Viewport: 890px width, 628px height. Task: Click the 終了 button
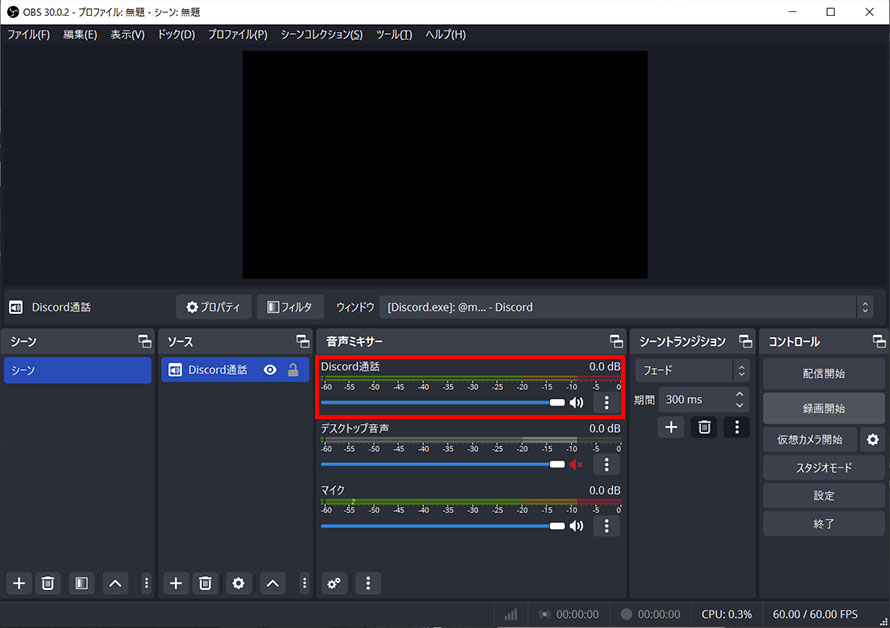[x=824, y=524]
